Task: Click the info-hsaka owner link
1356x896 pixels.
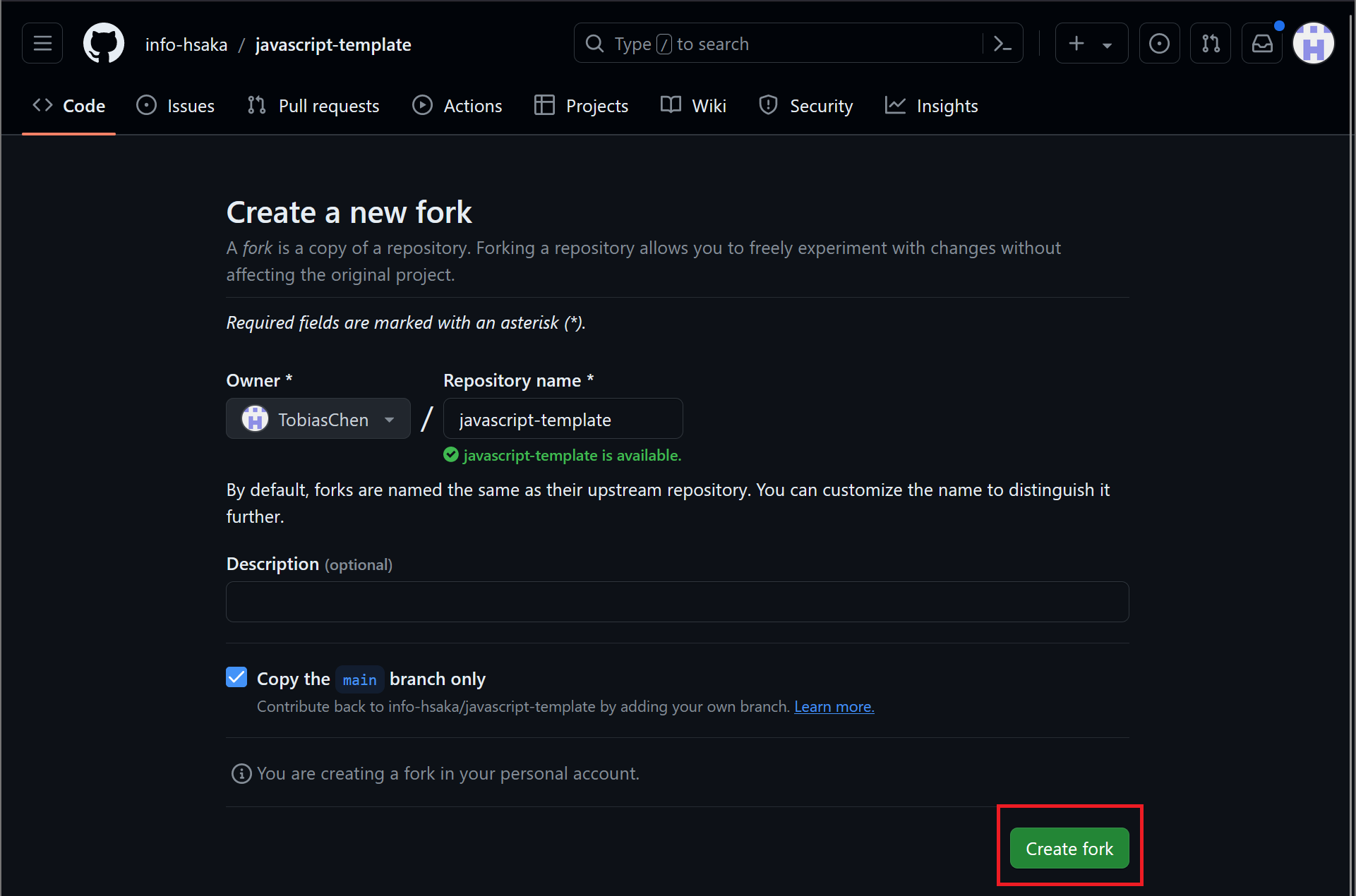Action: (x=186, y=44)
